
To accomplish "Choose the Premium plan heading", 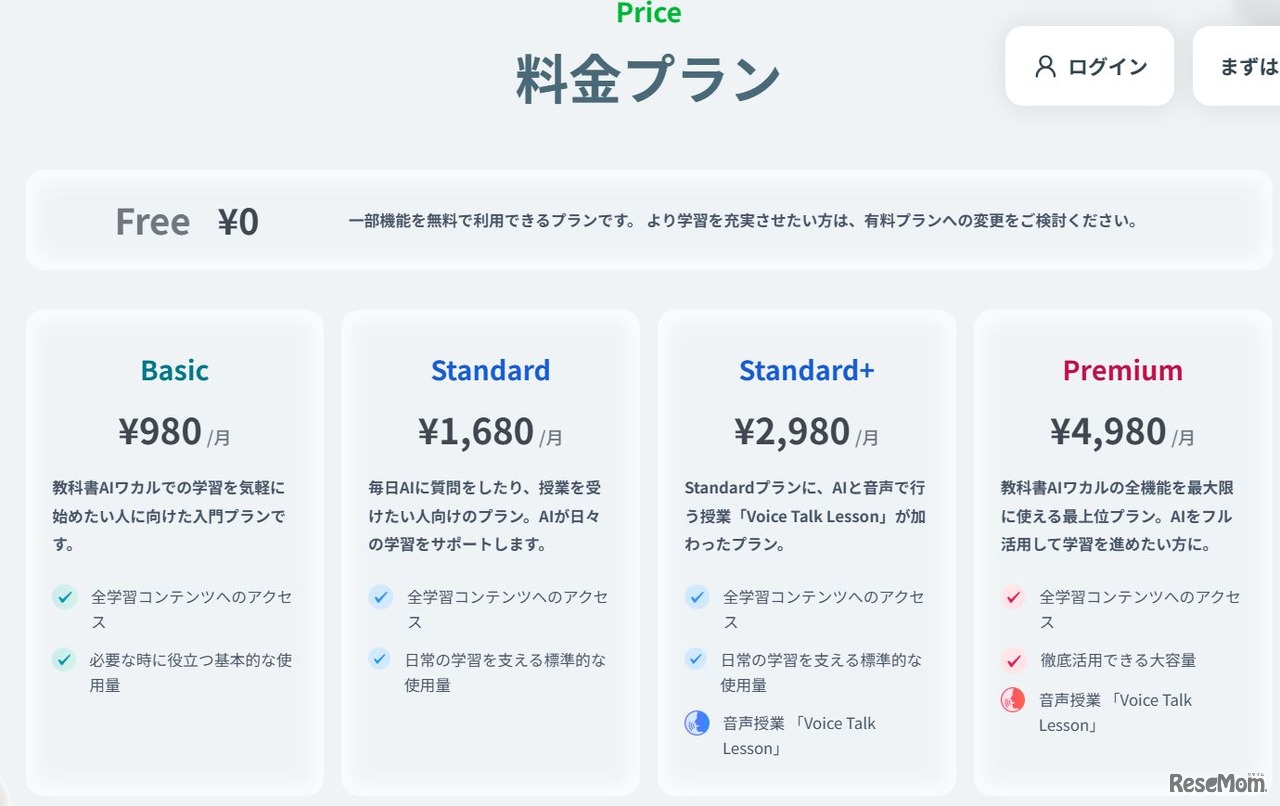I will [1122, 371].
